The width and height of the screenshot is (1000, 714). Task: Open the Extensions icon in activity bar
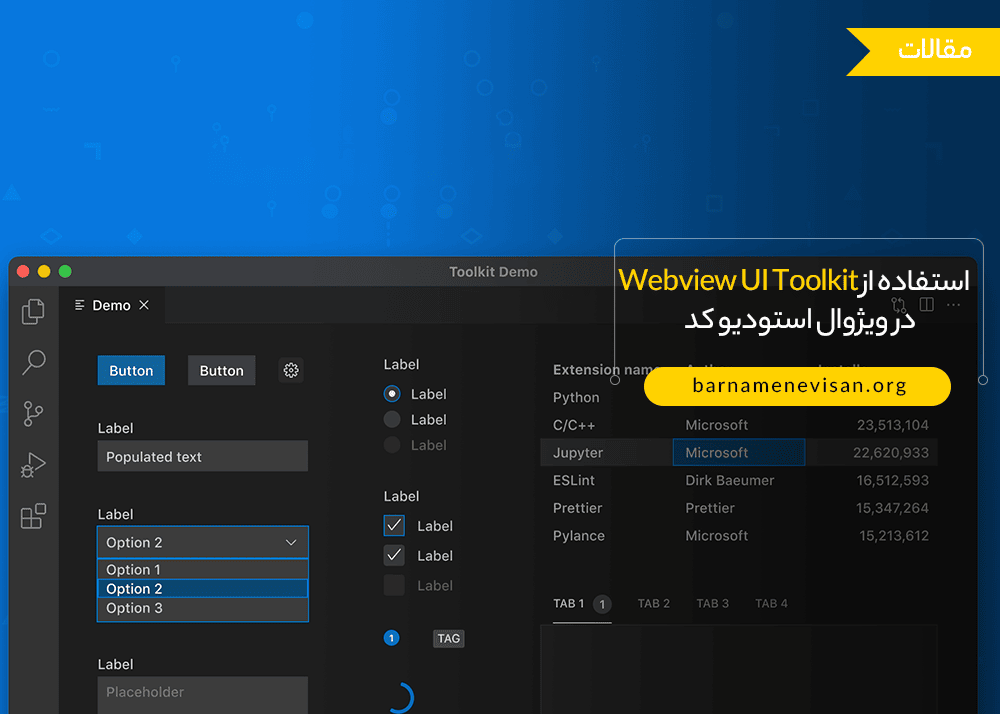[x=33, y=516]
